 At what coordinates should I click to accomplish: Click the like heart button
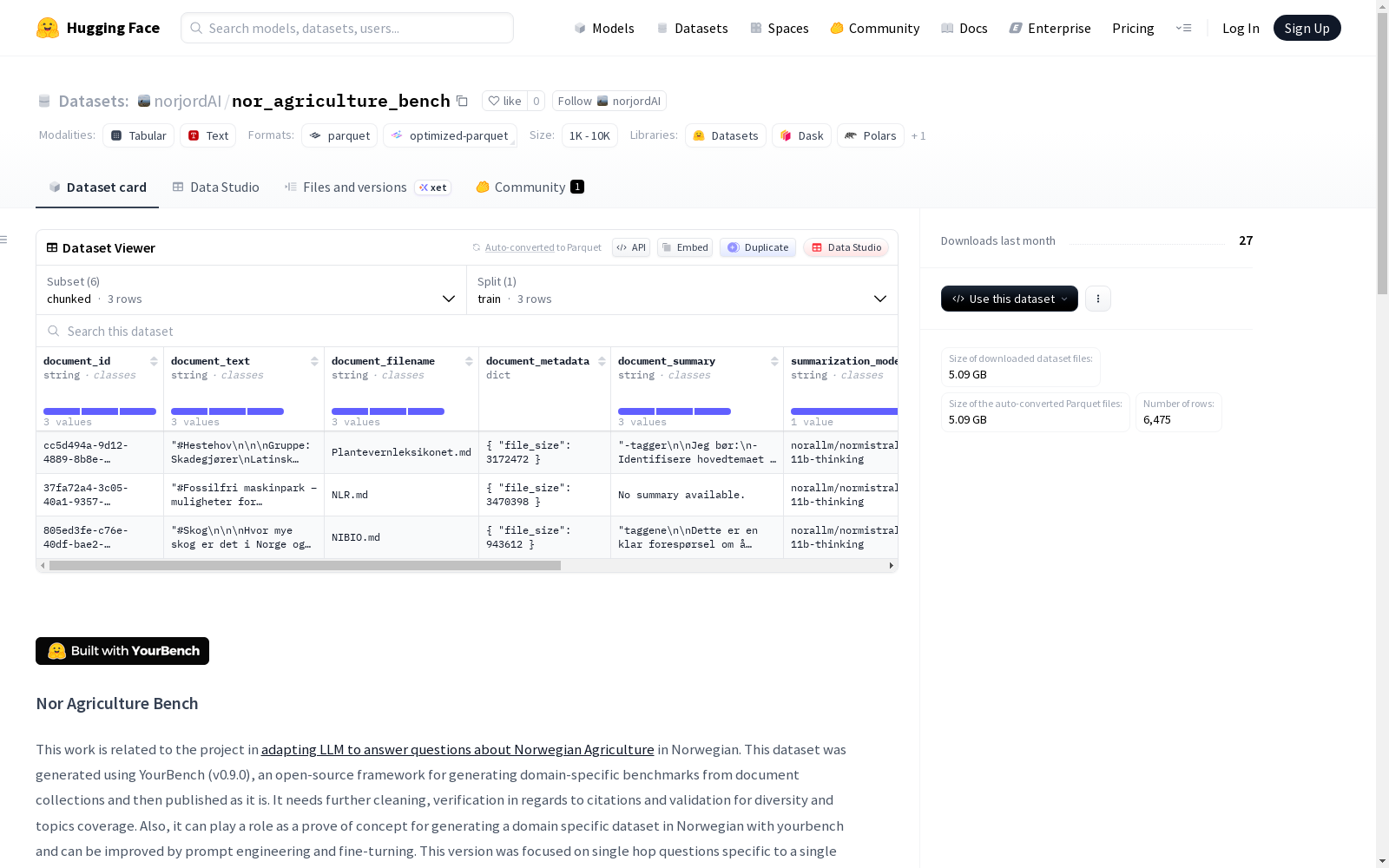tap(504, 101)
